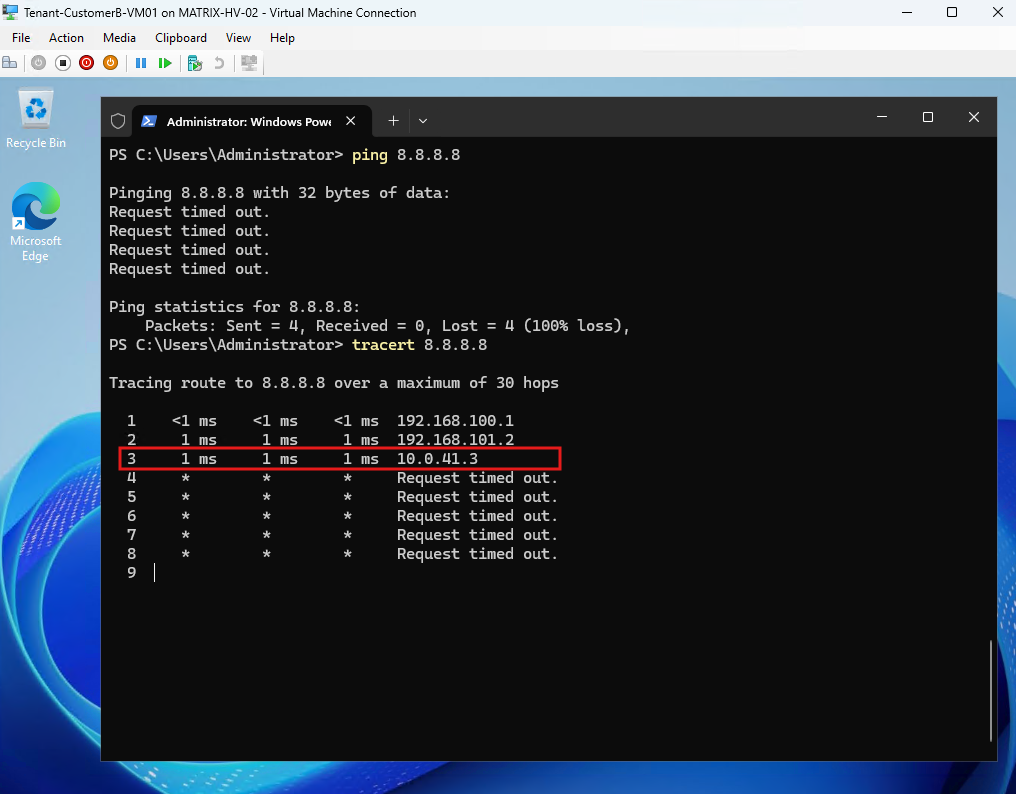Open the File menu
This screenshot has height=794, width=1016.
21,38
